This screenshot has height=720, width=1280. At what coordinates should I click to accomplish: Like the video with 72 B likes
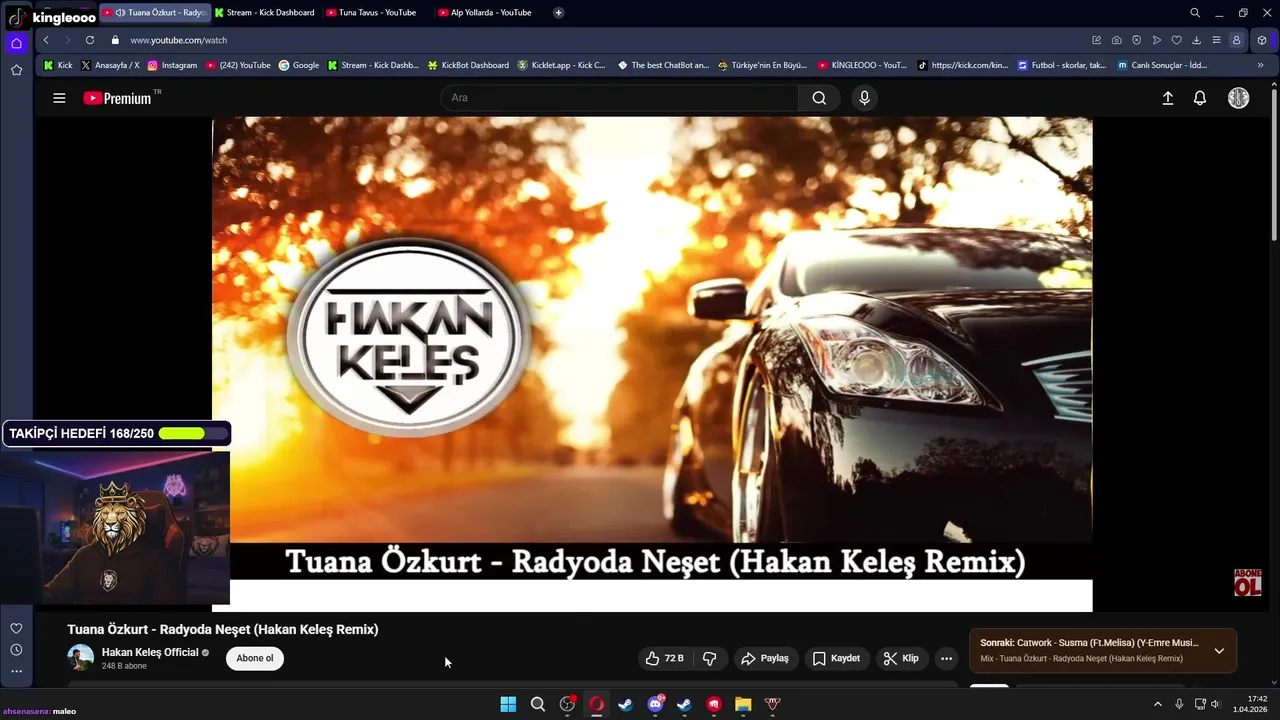(665, 658)
